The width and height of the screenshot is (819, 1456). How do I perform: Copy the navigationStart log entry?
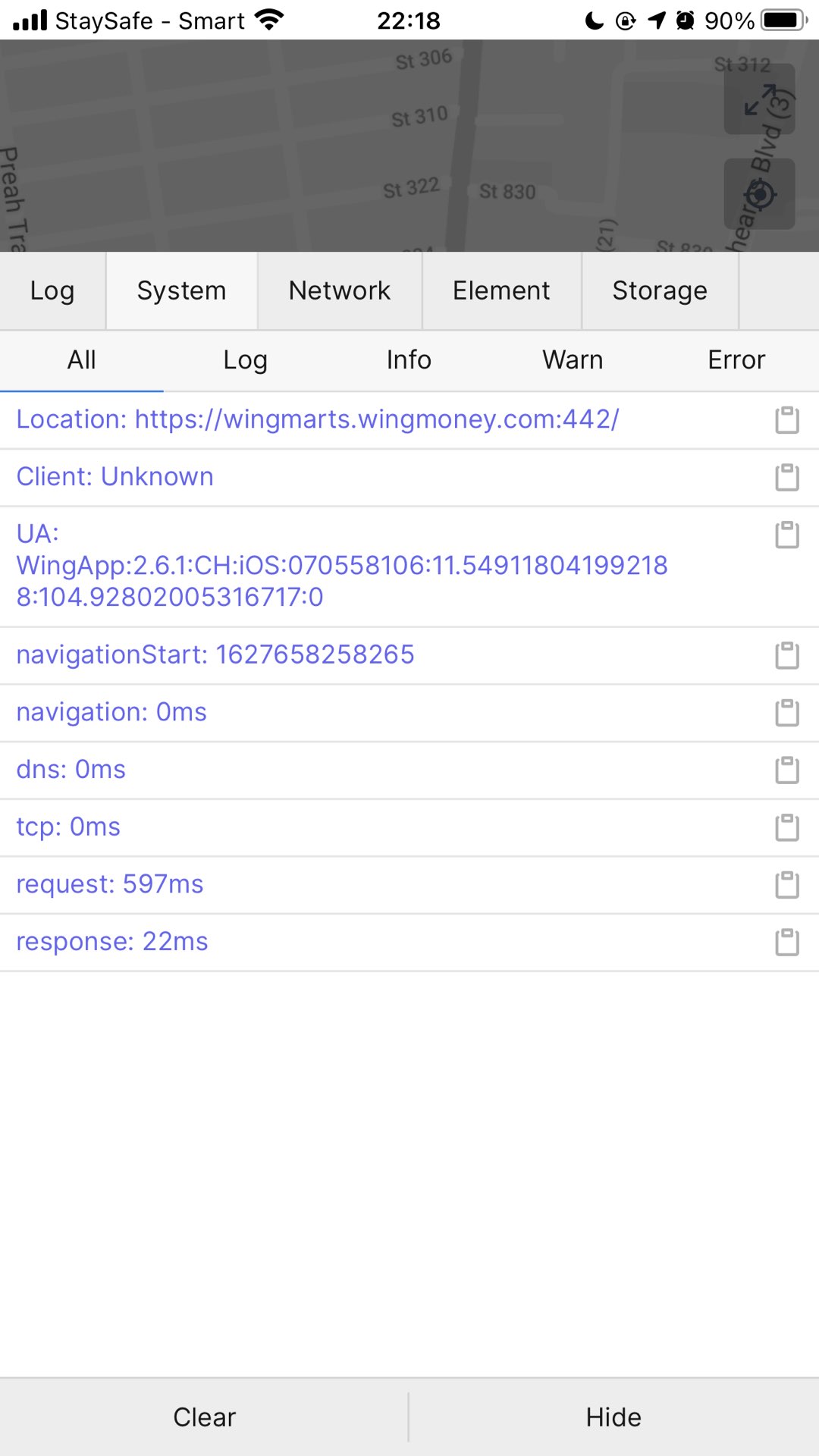787,656
